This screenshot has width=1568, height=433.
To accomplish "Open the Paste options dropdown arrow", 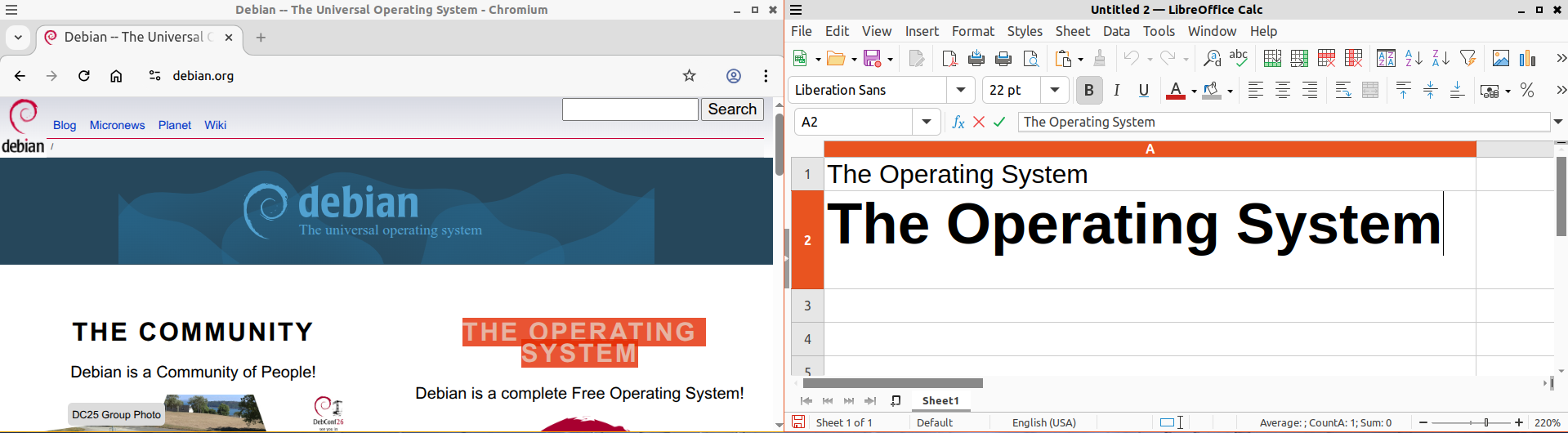I will (1080, 59).
